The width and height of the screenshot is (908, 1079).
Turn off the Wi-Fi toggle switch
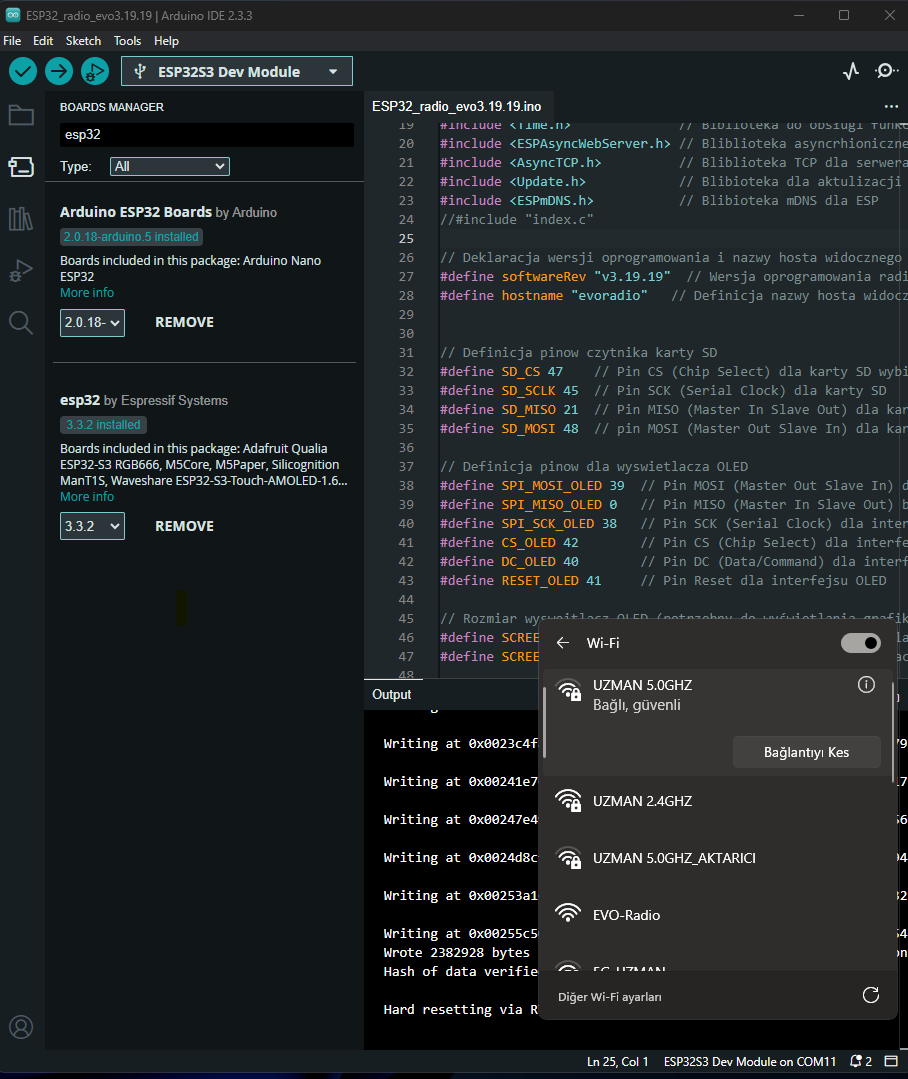tap(860, 643)
